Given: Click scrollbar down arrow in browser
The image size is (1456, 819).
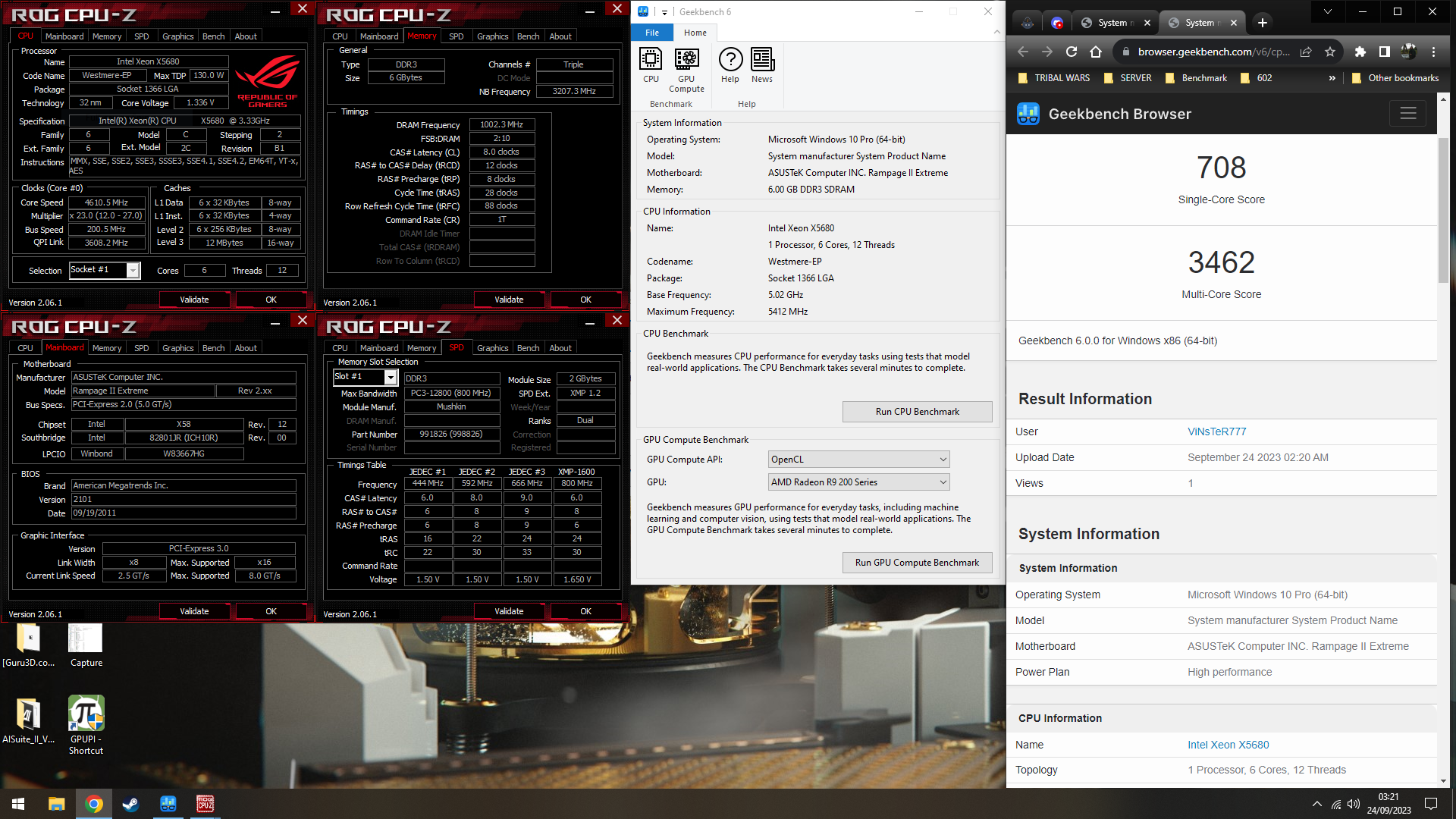Looking at the screenshot, I should point(1443,781).
